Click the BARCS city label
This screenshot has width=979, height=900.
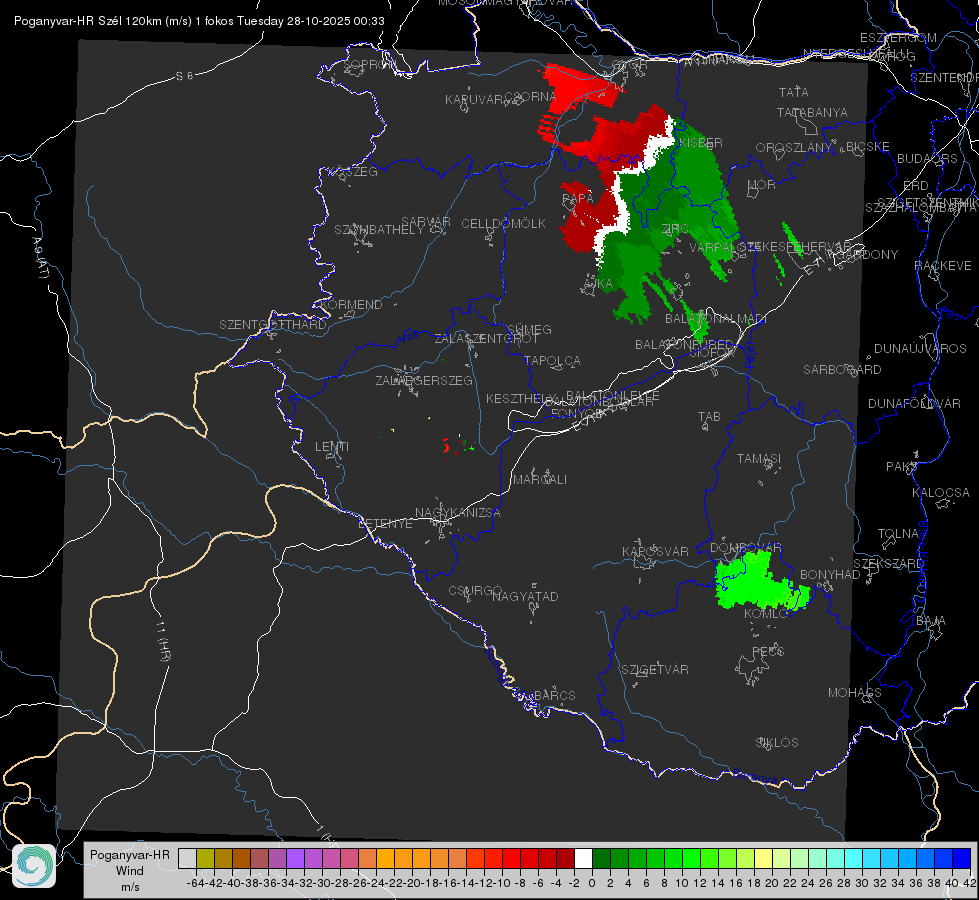click(x=555, y=695)
